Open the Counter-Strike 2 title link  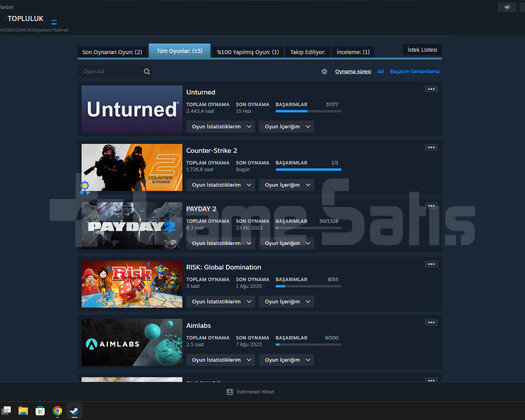point(211,150)
